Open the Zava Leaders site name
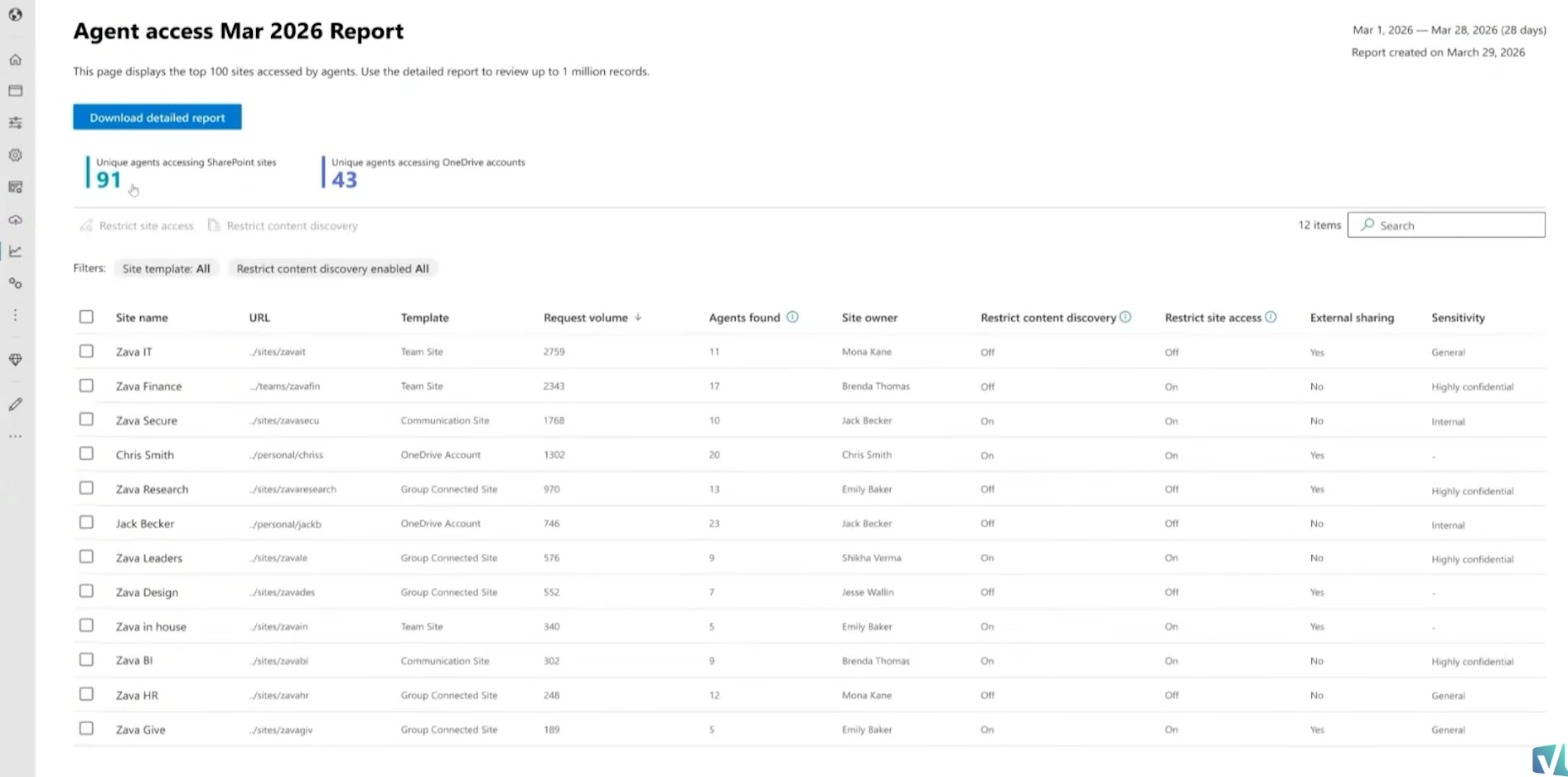Image resolution: width=1568 pixels, height=777 pixels. pyautogui.click(x=149, y=558)
